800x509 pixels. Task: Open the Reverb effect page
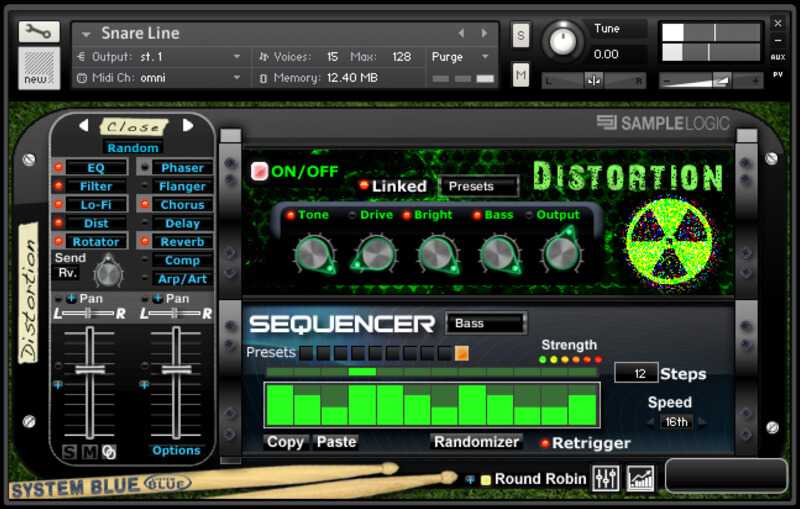click(x=182, y=242)
